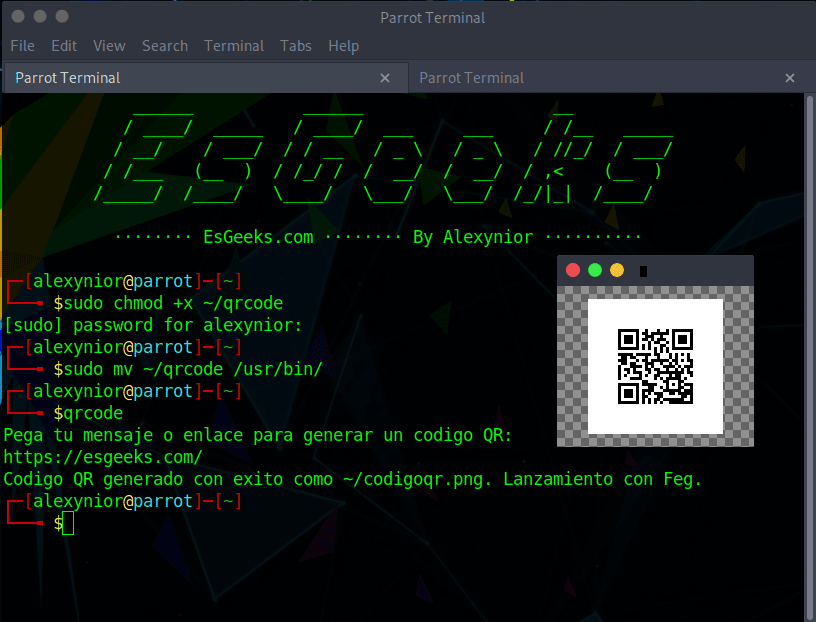The width and height of the screenshot is (816, 622).
Task: Select the first Parrot Terminal tab
Action: pos(70,77)
